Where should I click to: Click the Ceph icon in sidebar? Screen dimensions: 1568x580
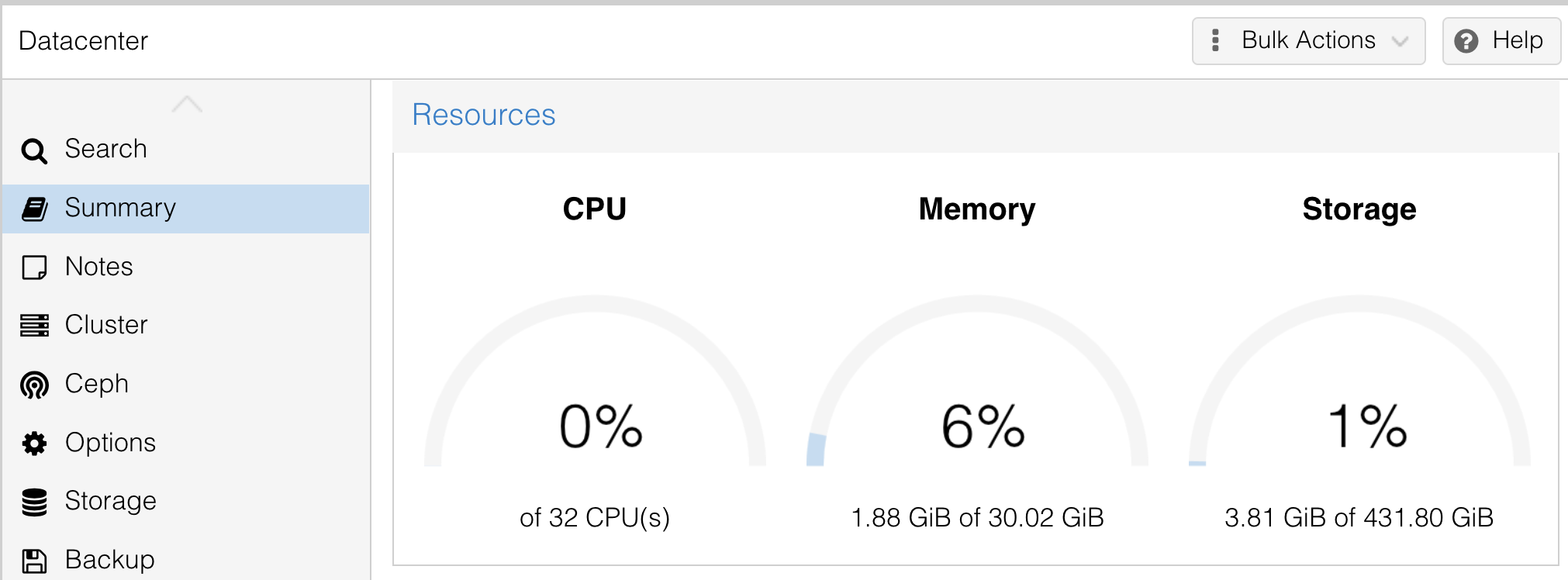[x=34, y=385]
